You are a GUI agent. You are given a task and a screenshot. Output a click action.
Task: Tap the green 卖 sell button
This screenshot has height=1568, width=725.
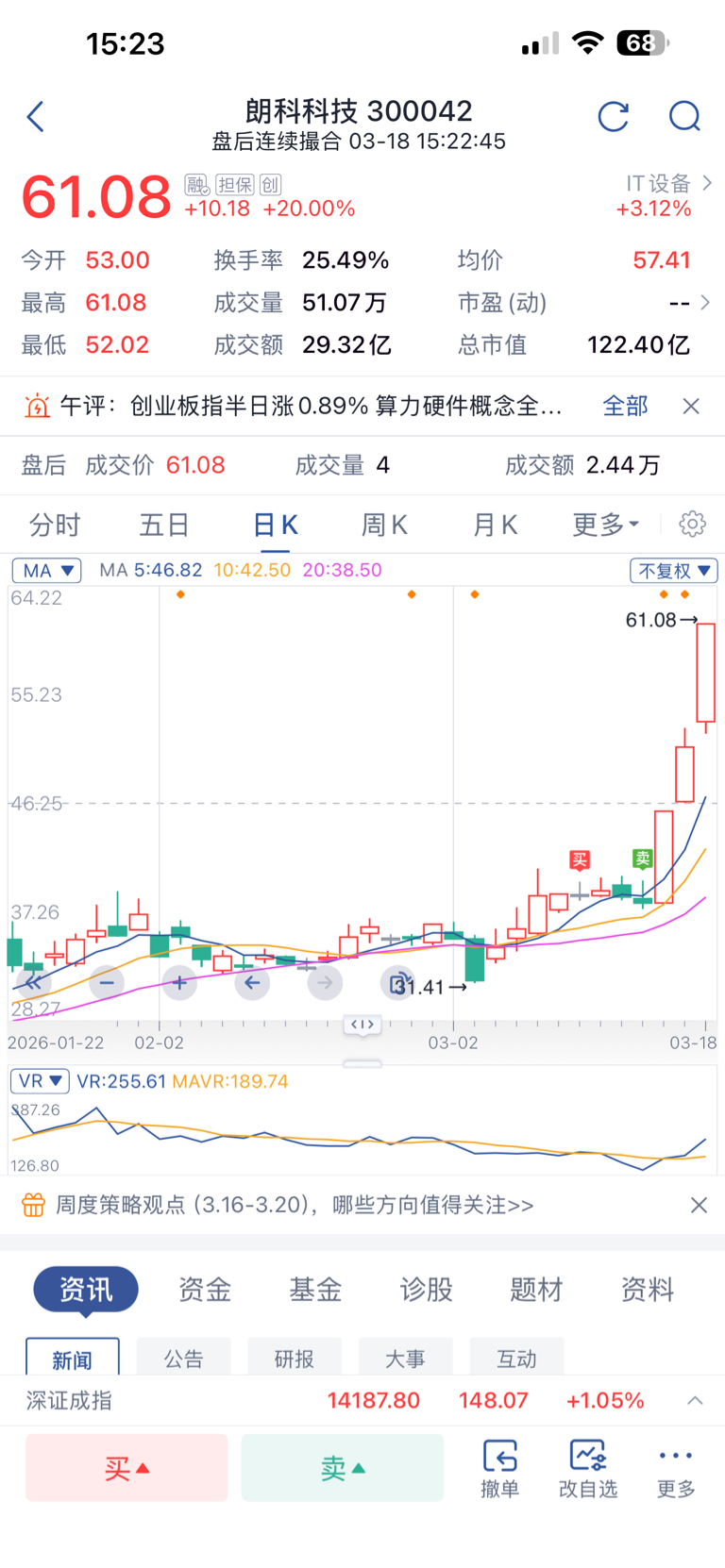[343, 1468]
